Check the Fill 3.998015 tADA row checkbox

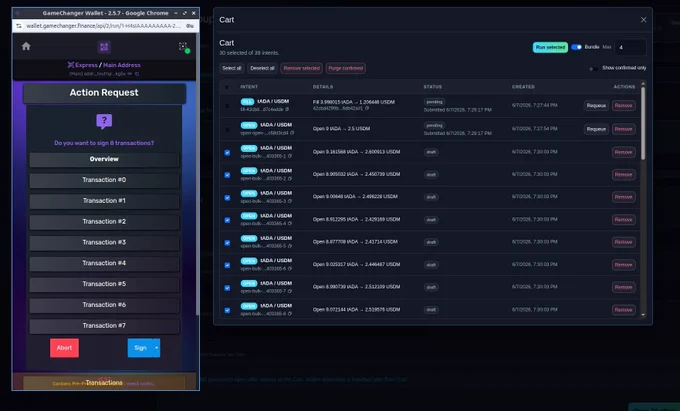point(227,106)
